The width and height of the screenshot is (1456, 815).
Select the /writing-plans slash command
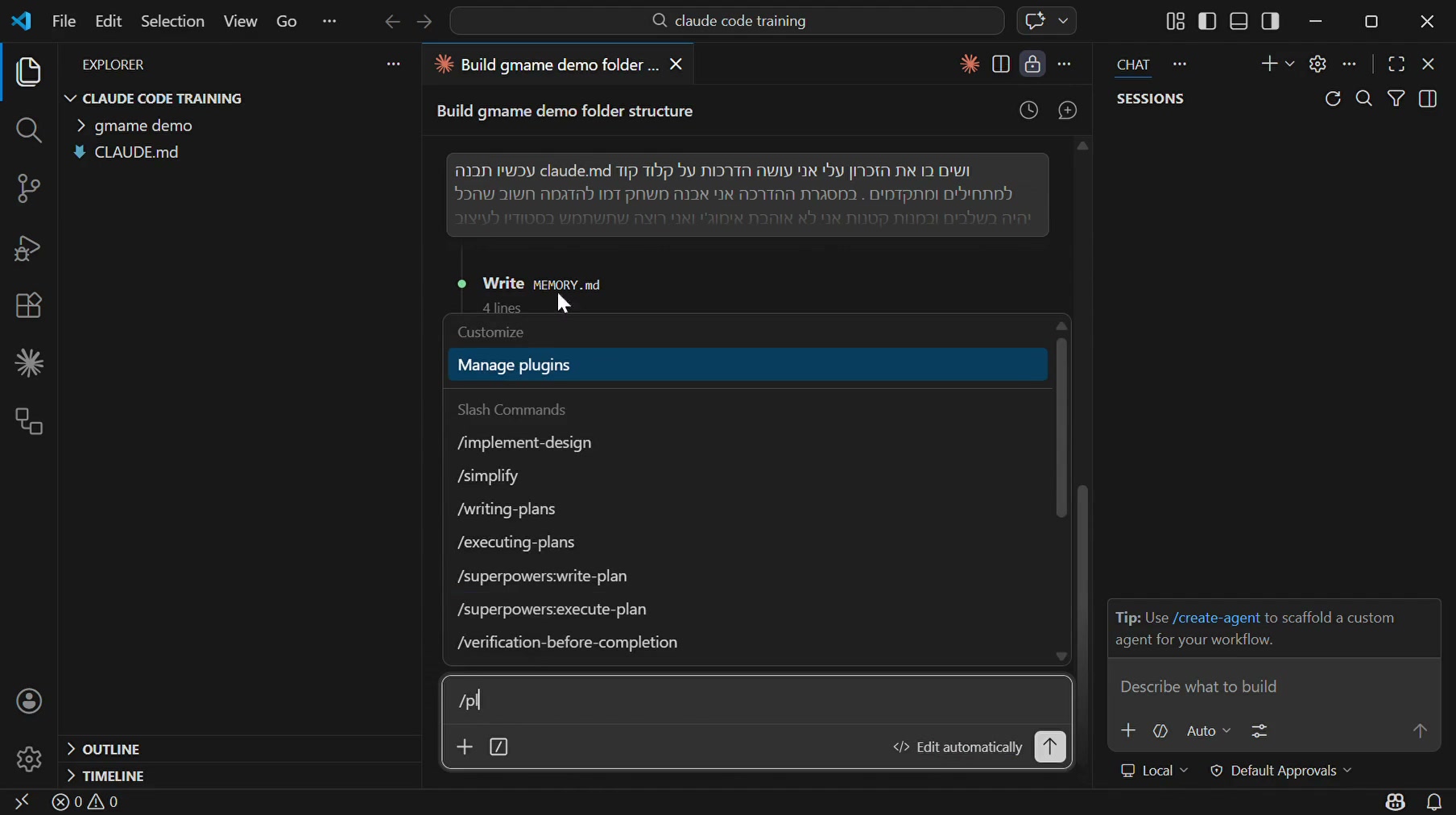(747, 509)
